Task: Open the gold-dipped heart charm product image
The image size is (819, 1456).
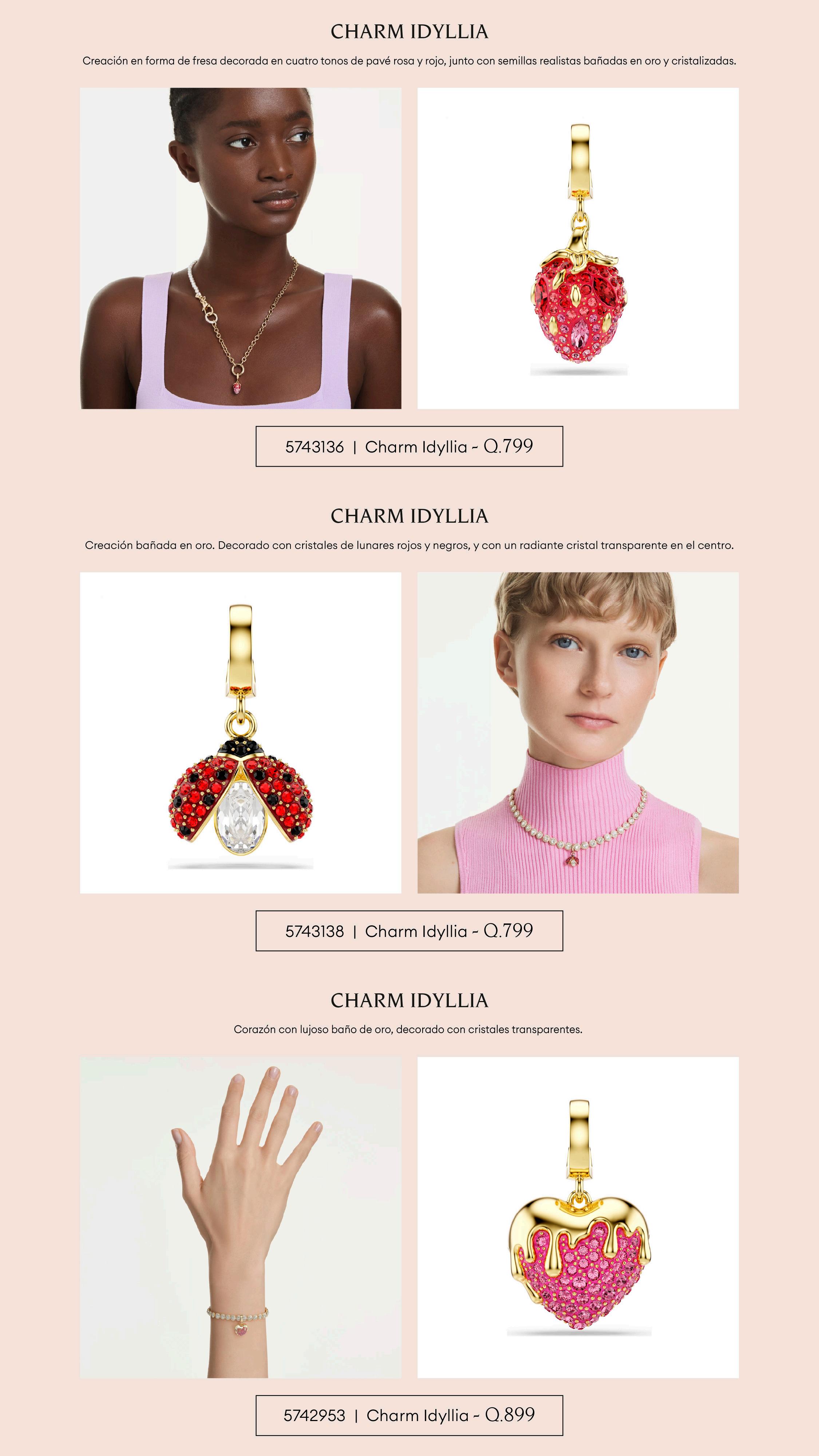Action: click(578, 1218)
